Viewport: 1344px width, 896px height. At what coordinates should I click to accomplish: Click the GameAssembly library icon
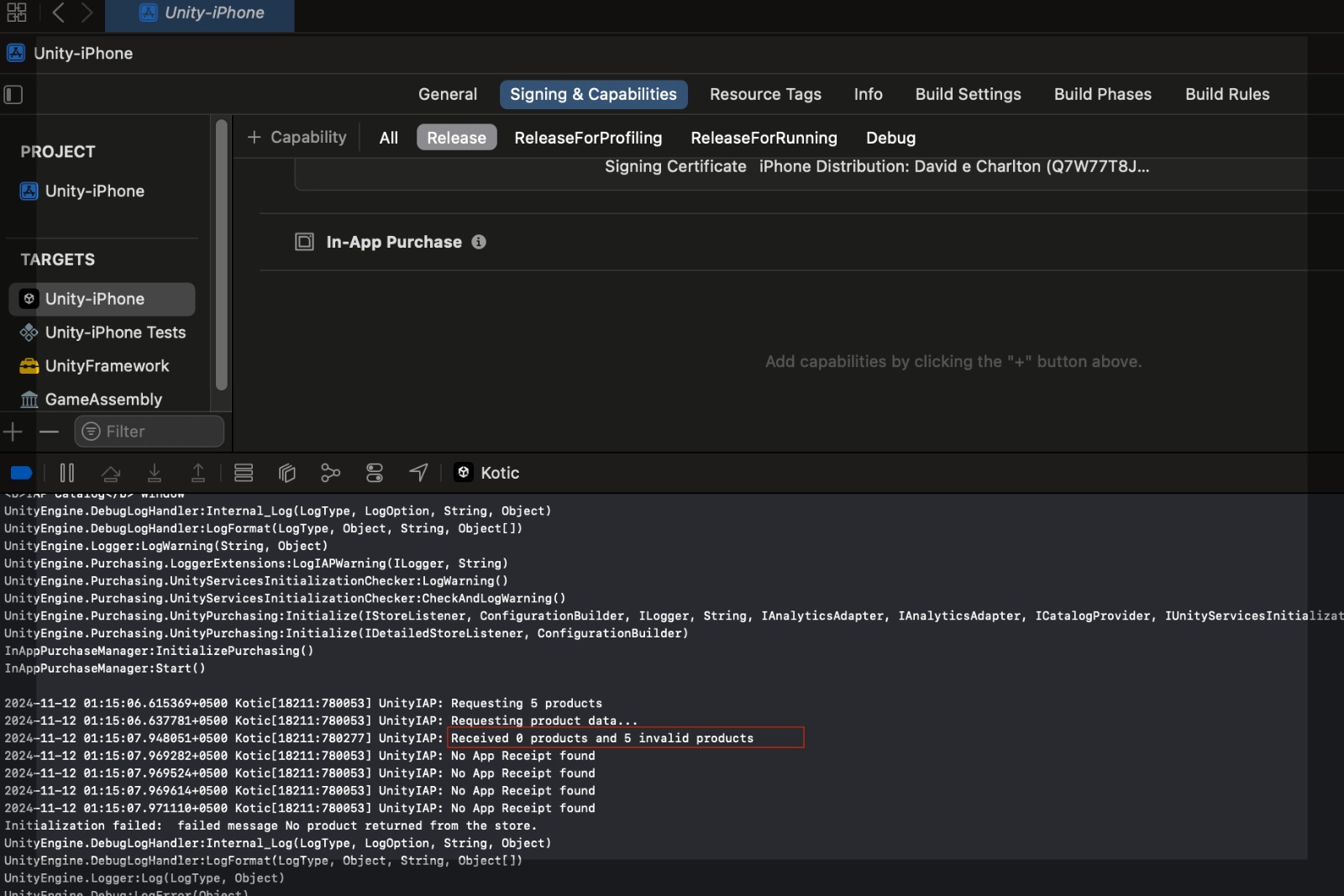[x=29, y=400]
